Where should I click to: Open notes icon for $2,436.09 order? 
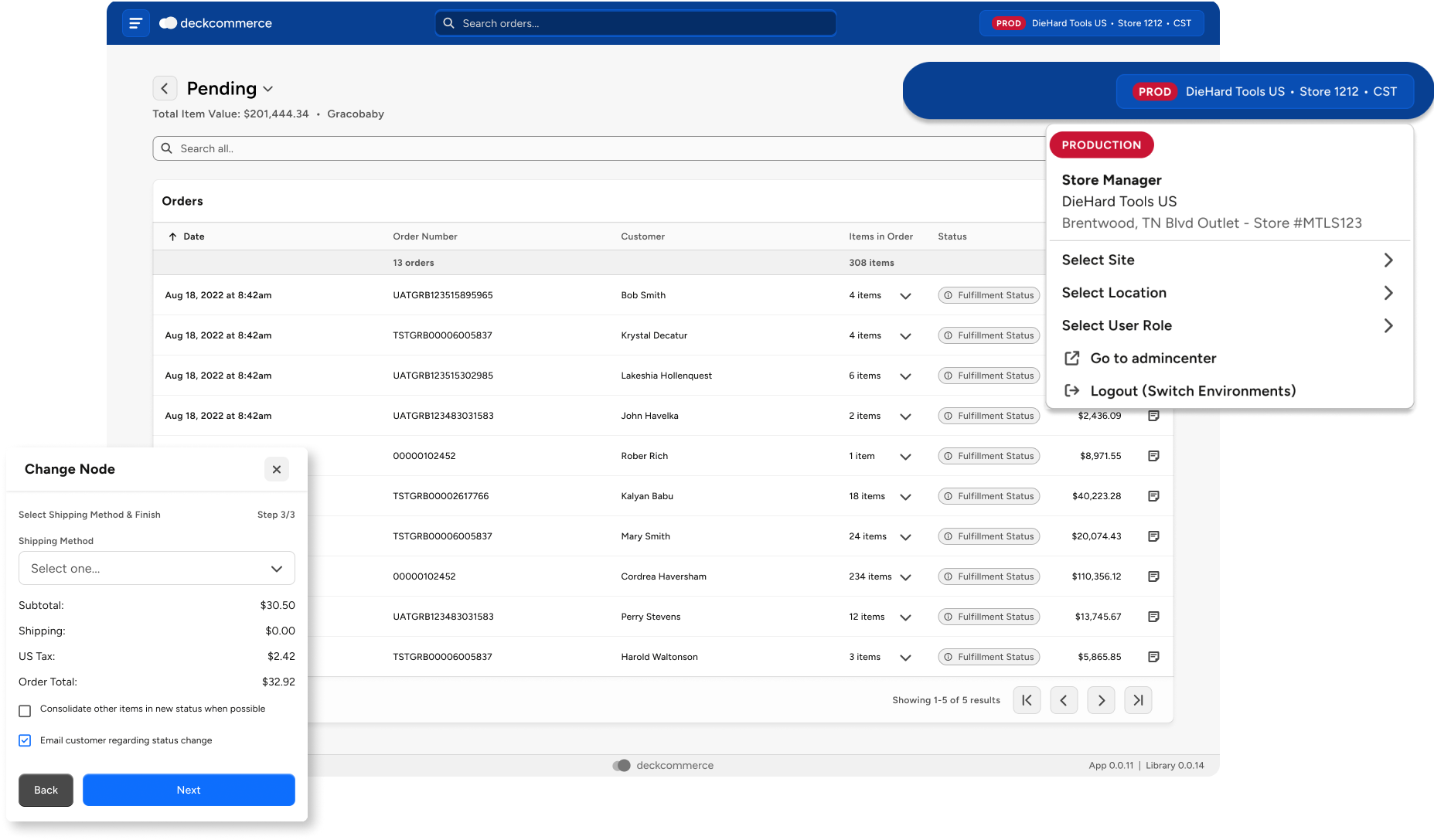(x=1153, y=416)
